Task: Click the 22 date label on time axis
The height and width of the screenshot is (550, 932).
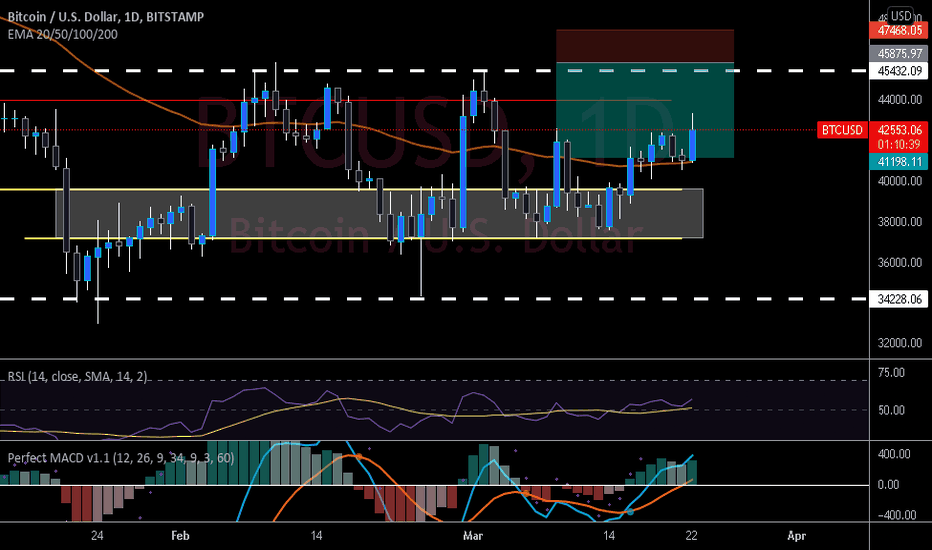Action: click(691, 536)
